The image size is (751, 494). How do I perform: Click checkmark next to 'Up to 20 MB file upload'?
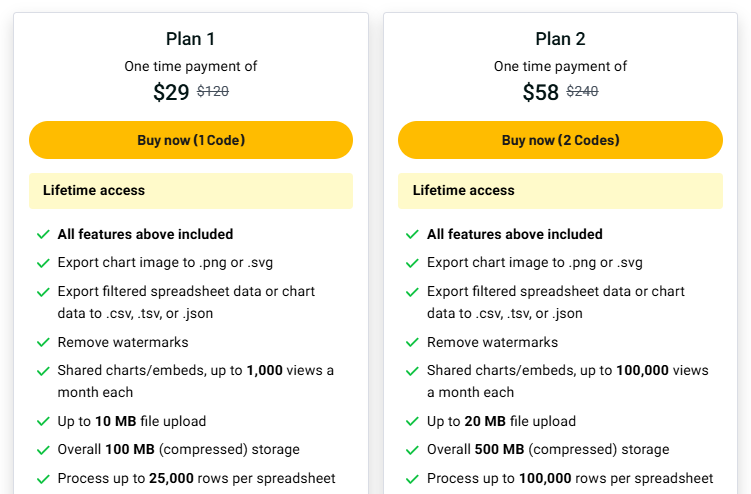(x=412, y=422)
